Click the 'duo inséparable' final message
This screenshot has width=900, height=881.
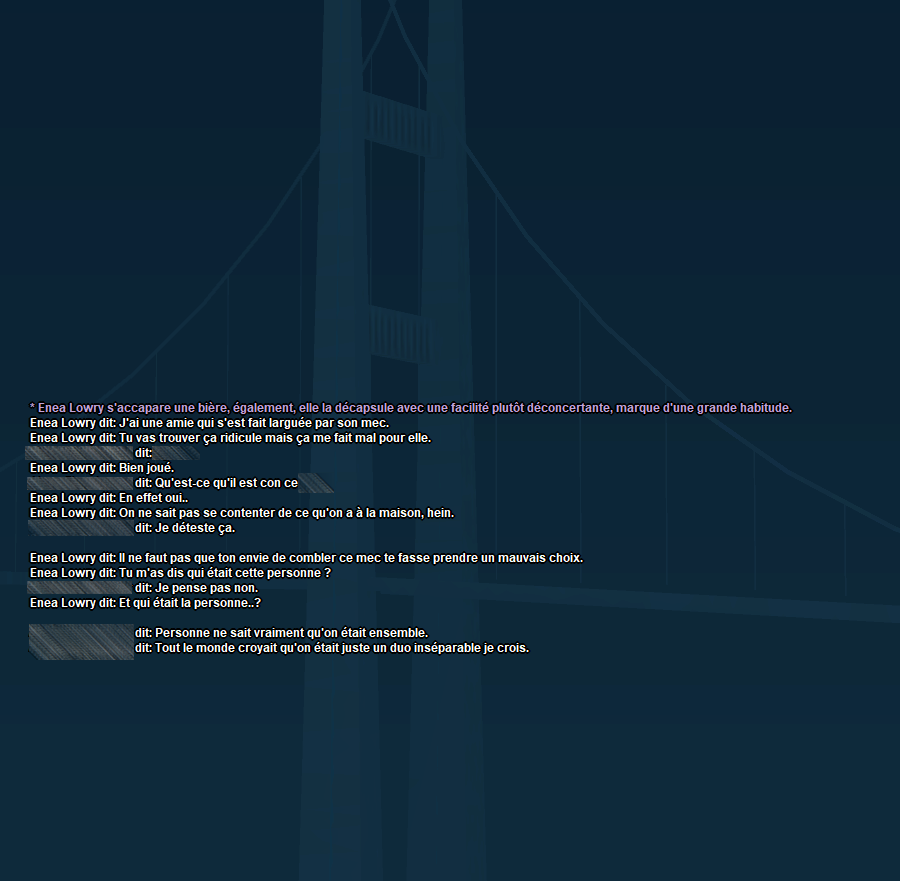(x=330, y=648)
